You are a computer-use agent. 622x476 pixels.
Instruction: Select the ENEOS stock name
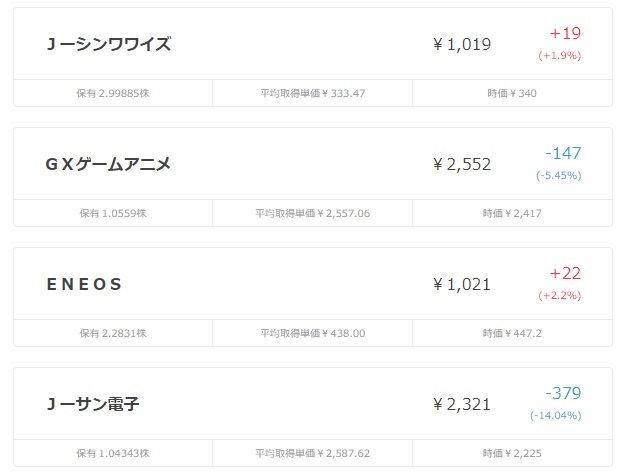84,284
